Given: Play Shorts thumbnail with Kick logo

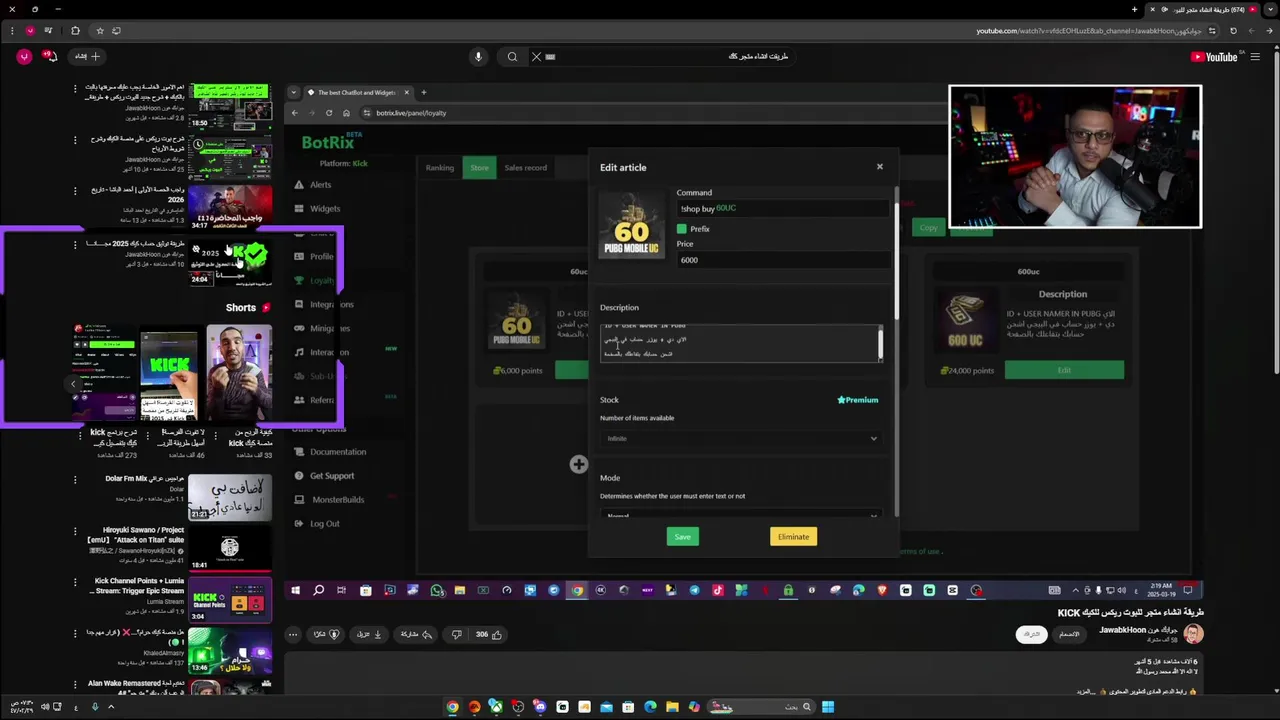Looking at the screenshot, I should coord(169,374).
